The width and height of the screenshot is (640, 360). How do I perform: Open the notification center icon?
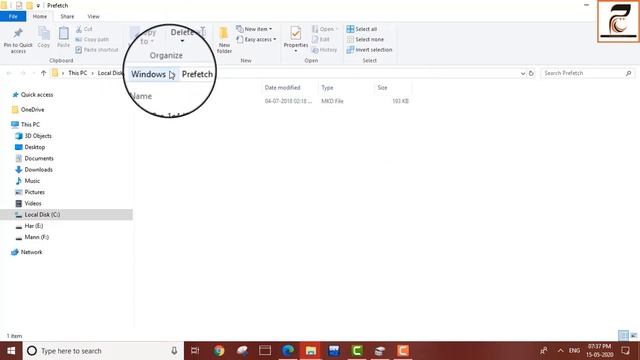[x=625, y=351]
